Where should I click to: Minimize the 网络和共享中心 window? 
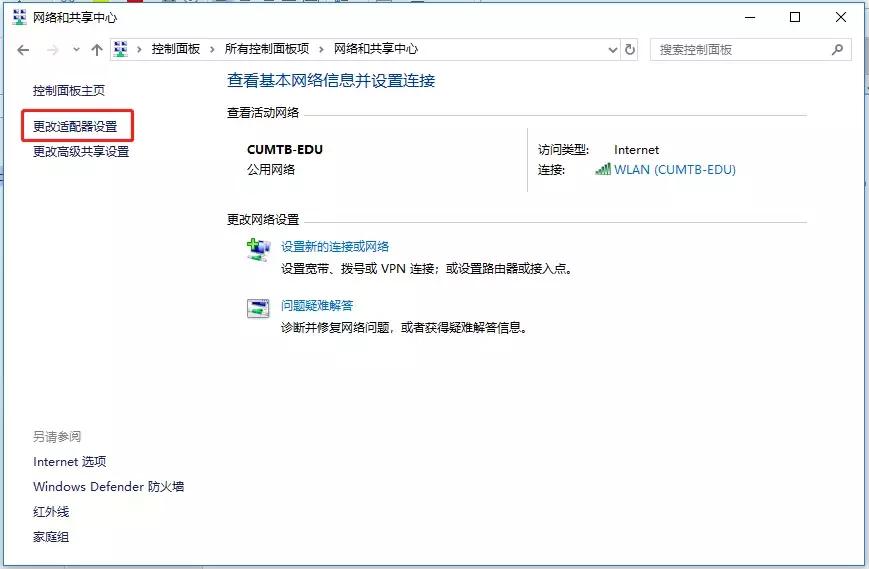click(x=750, y=17)
